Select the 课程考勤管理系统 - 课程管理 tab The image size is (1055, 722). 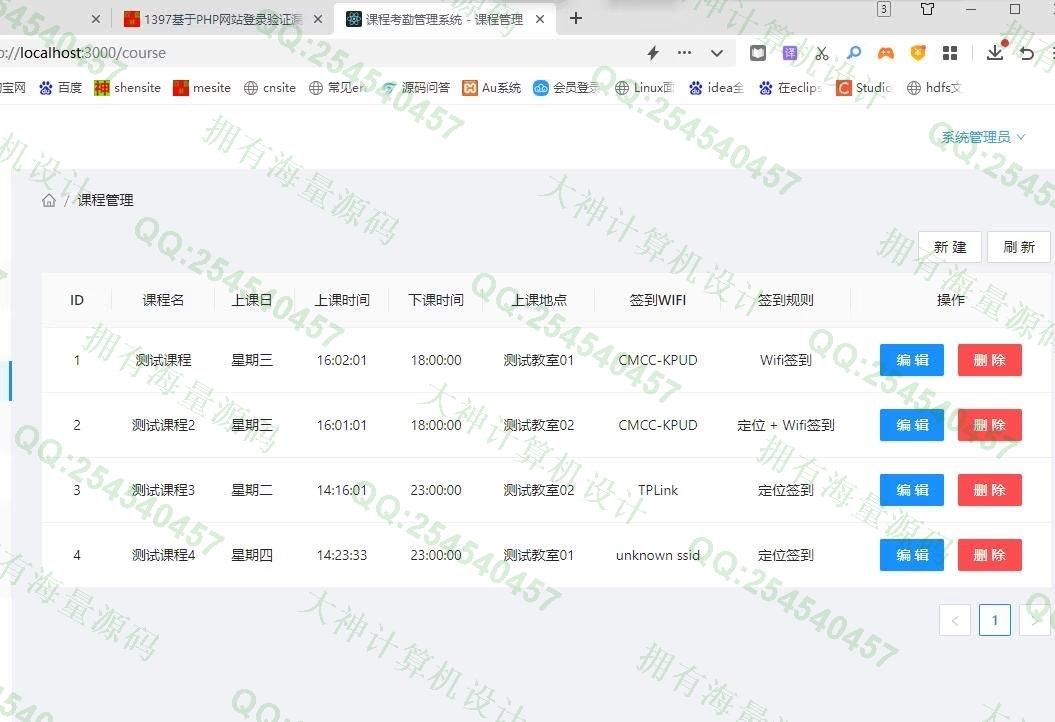pyautogui.click(x=444, y=19)
